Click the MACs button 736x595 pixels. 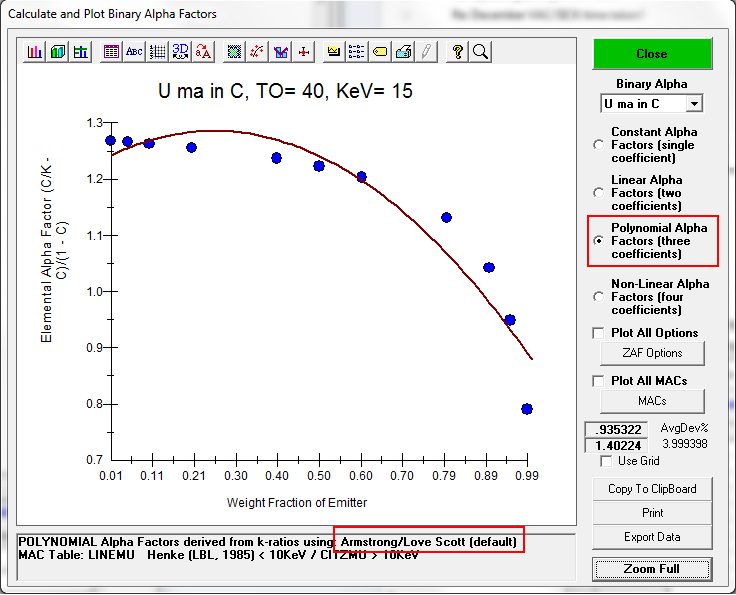[x=652, y=401]
